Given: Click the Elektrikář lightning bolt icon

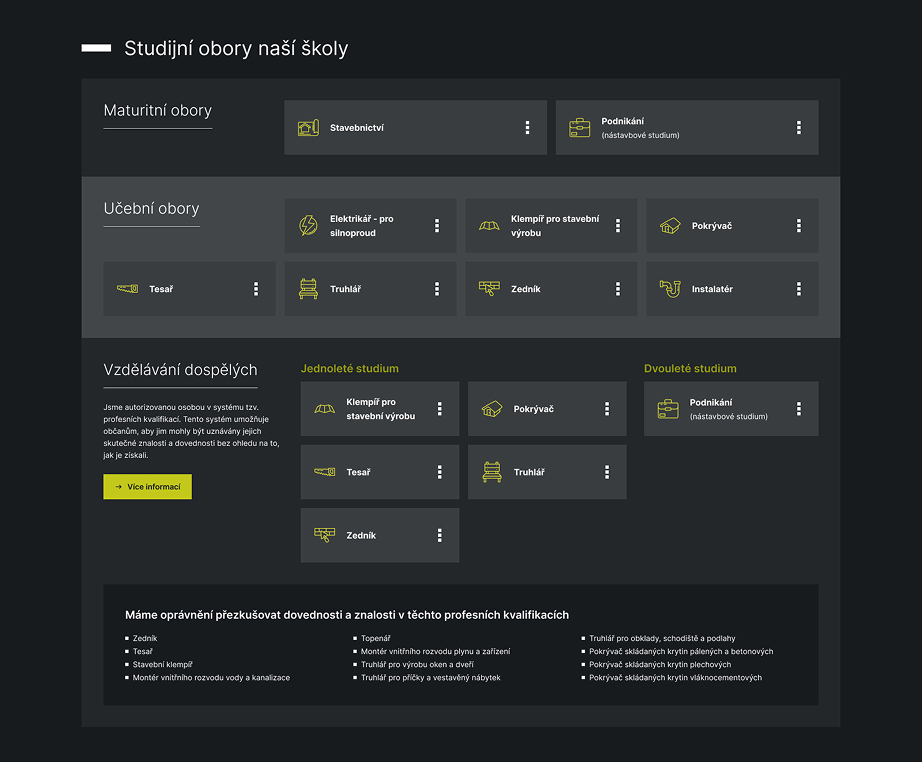Looking at the screenshot, I should [x=308, y=225].
